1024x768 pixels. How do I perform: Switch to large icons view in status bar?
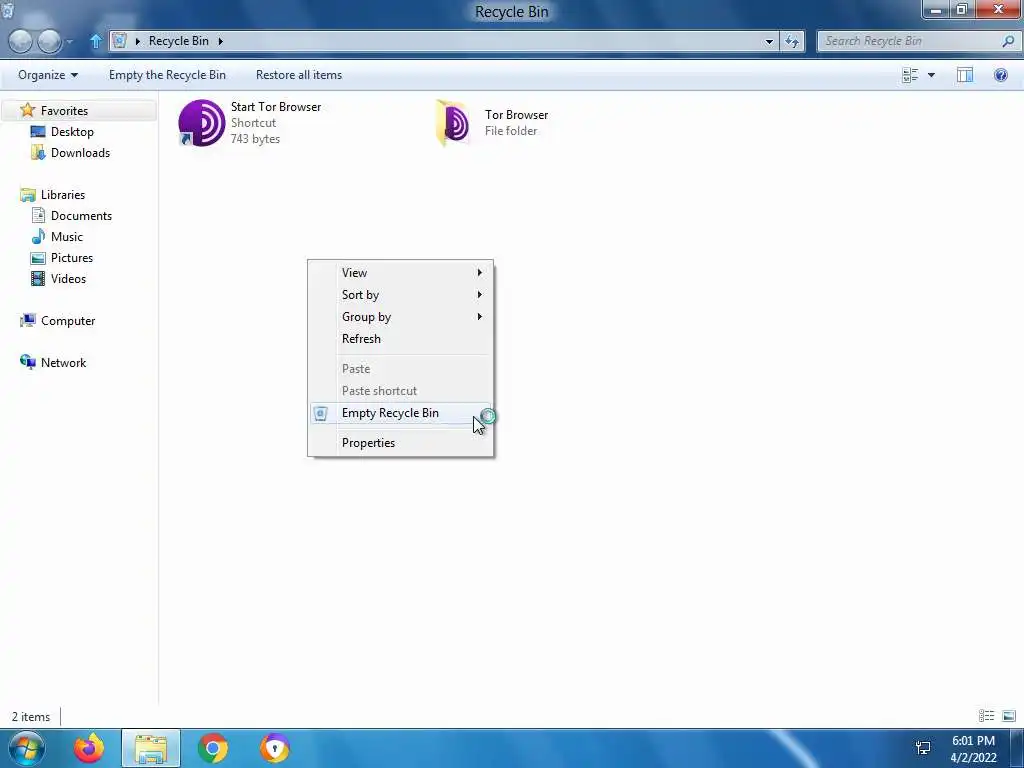pyautogui.click(x=1009, y=716)
